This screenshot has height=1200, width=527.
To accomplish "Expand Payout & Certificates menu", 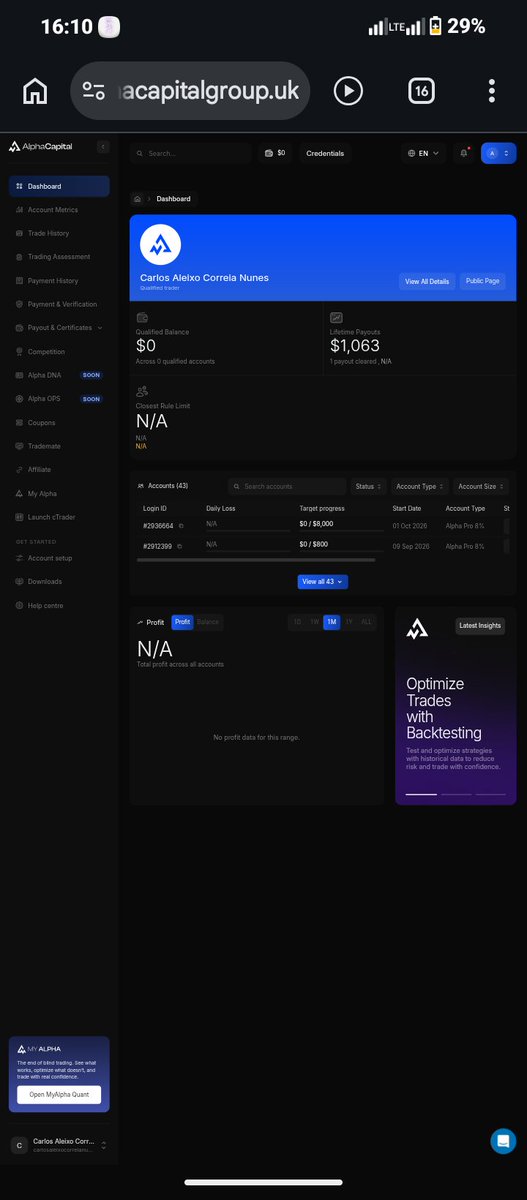I will (59, 328).
